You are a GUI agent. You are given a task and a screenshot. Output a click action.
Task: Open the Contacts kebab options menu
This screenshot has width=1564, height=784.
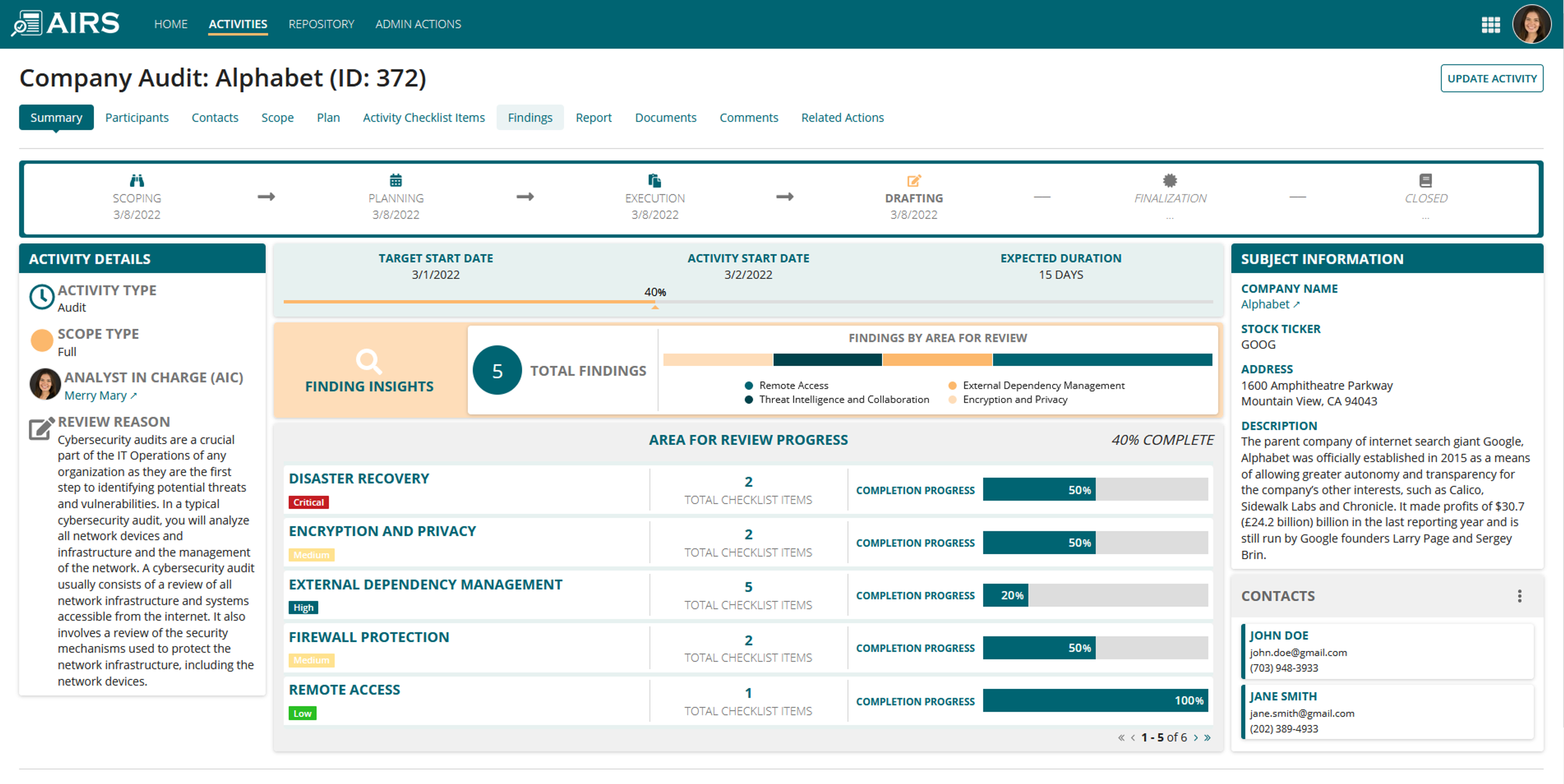pyautogui.click(x=1520, y=596)
